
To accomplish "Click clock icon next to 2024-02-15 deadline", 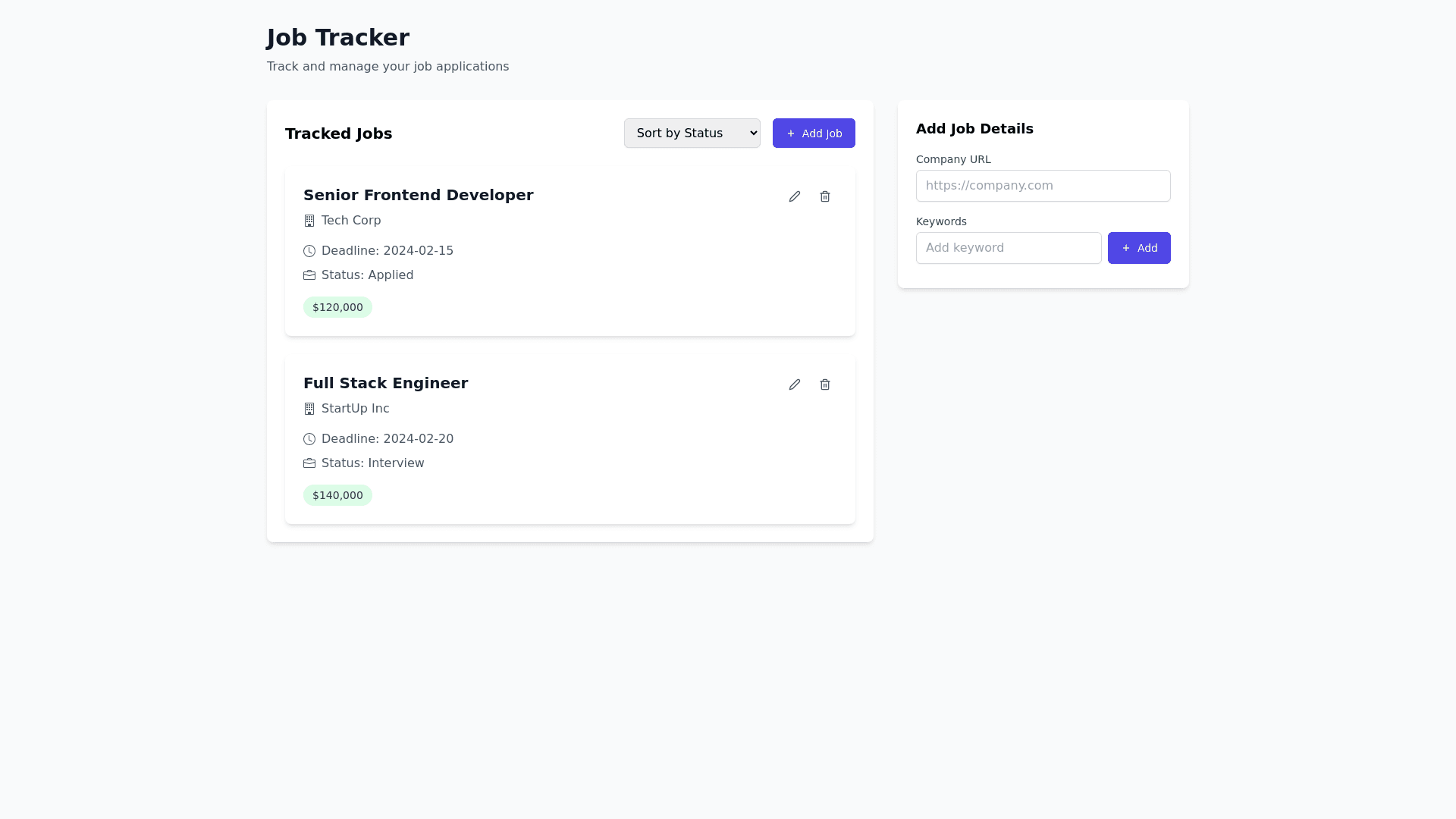I will [x=309, y=251].
